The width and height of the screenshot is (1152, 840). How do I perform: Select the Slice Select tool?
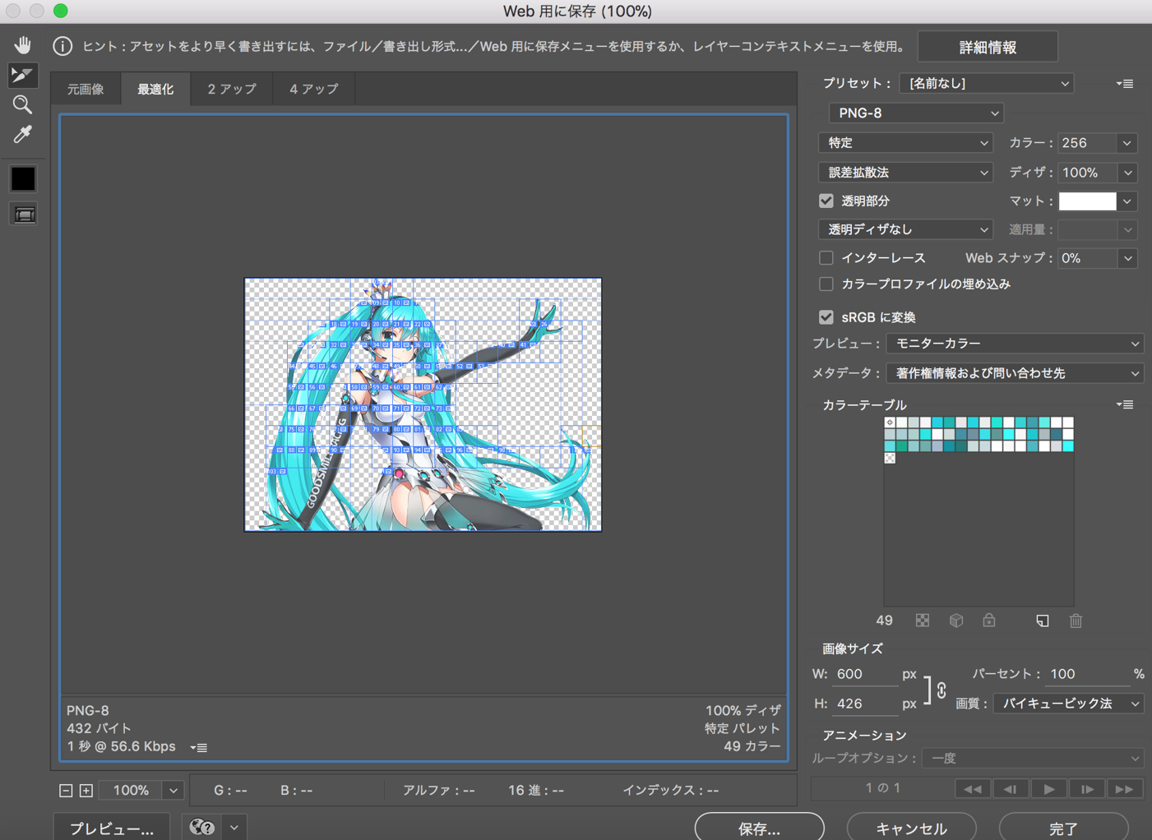(23, 75)
